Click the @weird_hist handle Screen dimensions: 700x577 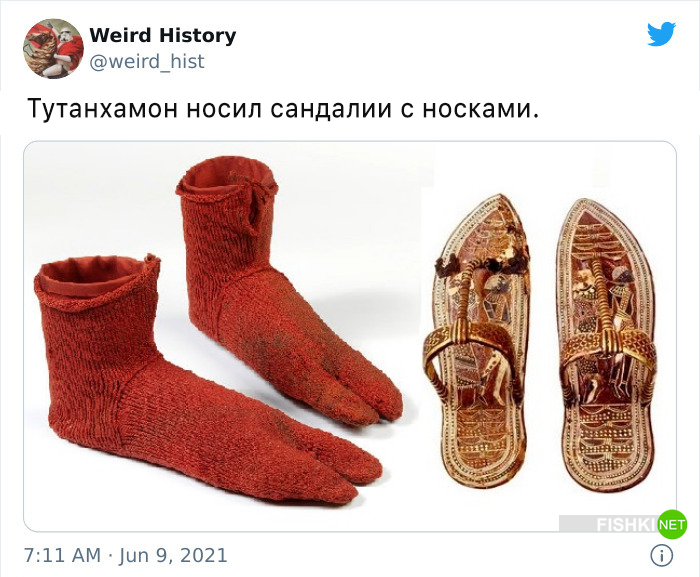click(147, 61)
